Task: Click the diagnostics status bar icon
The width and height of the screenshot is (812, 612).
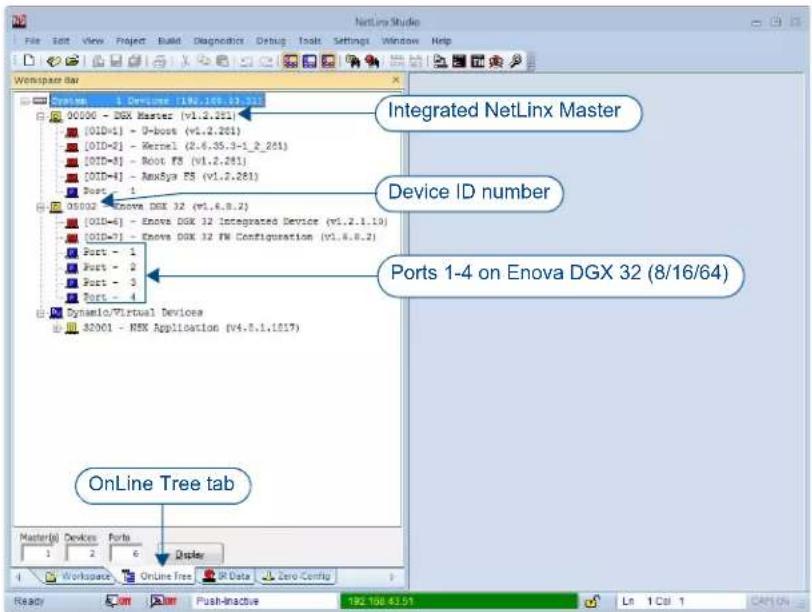Action: (163, 601)
